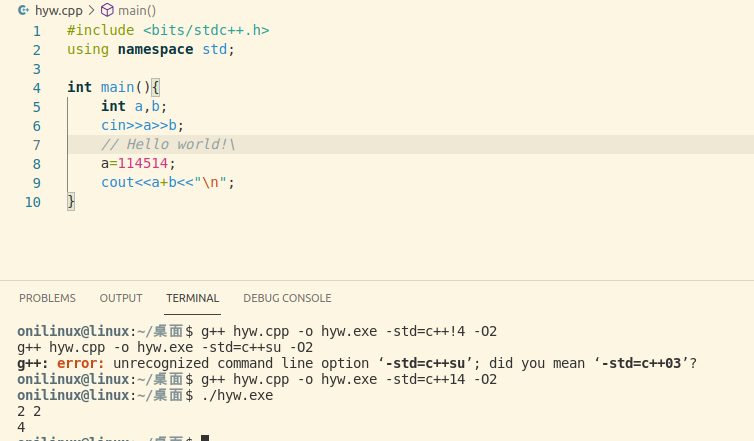Click the cout statement on line 9
The width and height of the screenshot is (754, 441).
coord(167,183)
